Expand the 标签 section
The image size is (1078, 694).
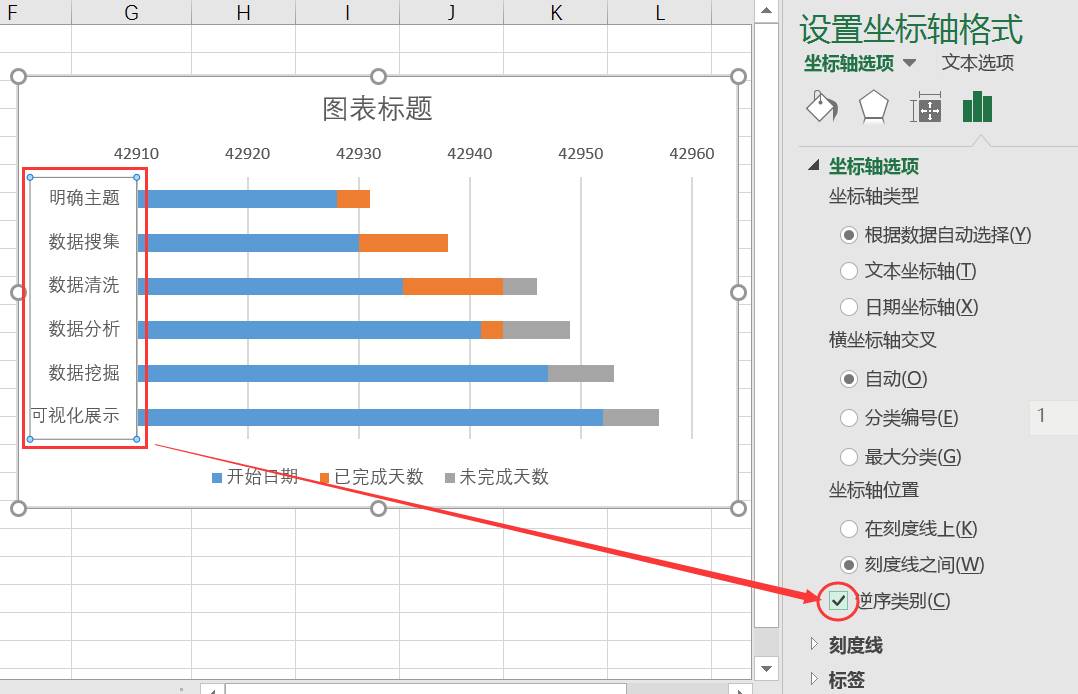tap(814, 679)
